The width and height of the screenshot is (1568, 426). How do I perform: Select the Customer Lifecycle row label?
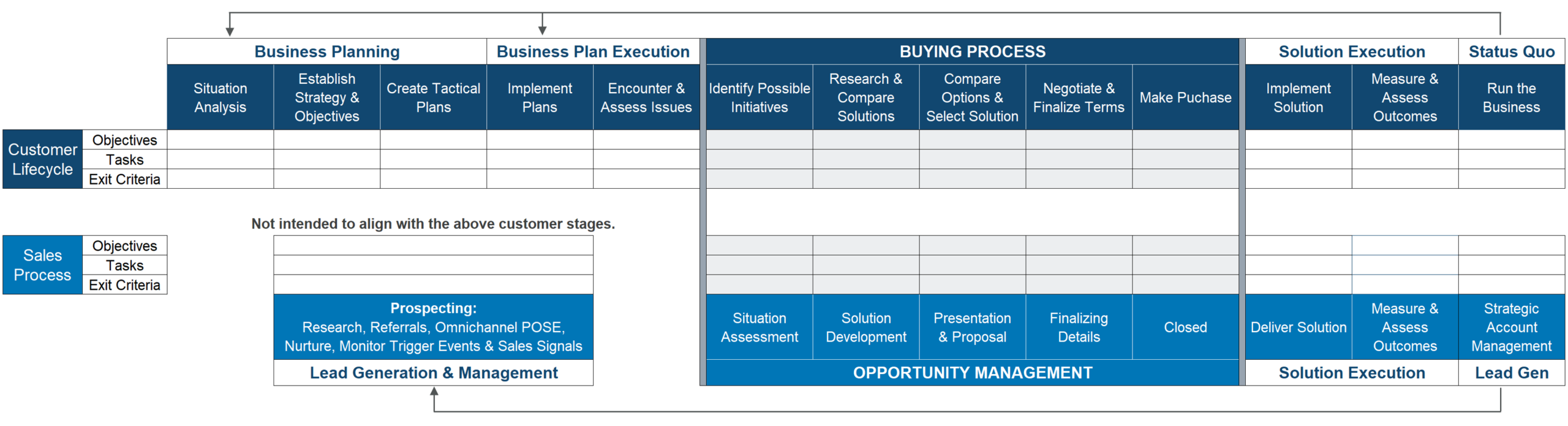click(x=42, y=159)
